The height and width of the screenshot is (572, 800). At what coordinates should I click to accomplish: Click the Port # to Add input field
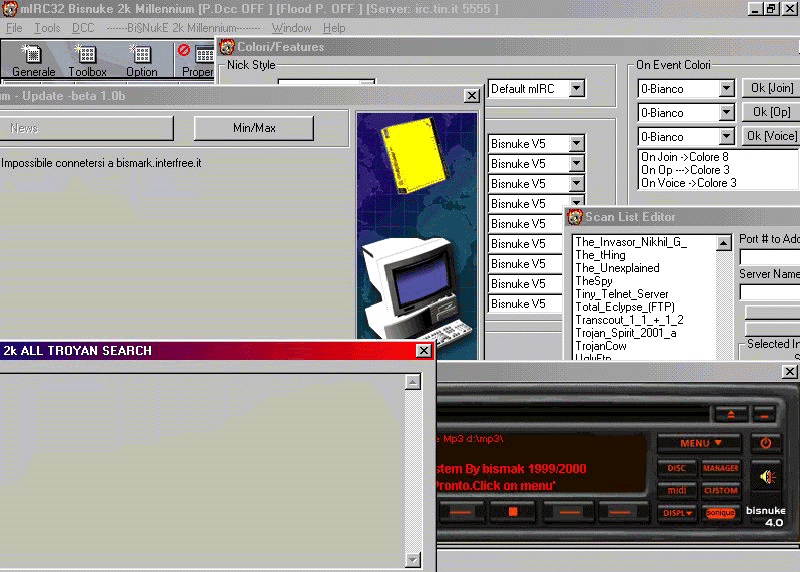(770, 257)
